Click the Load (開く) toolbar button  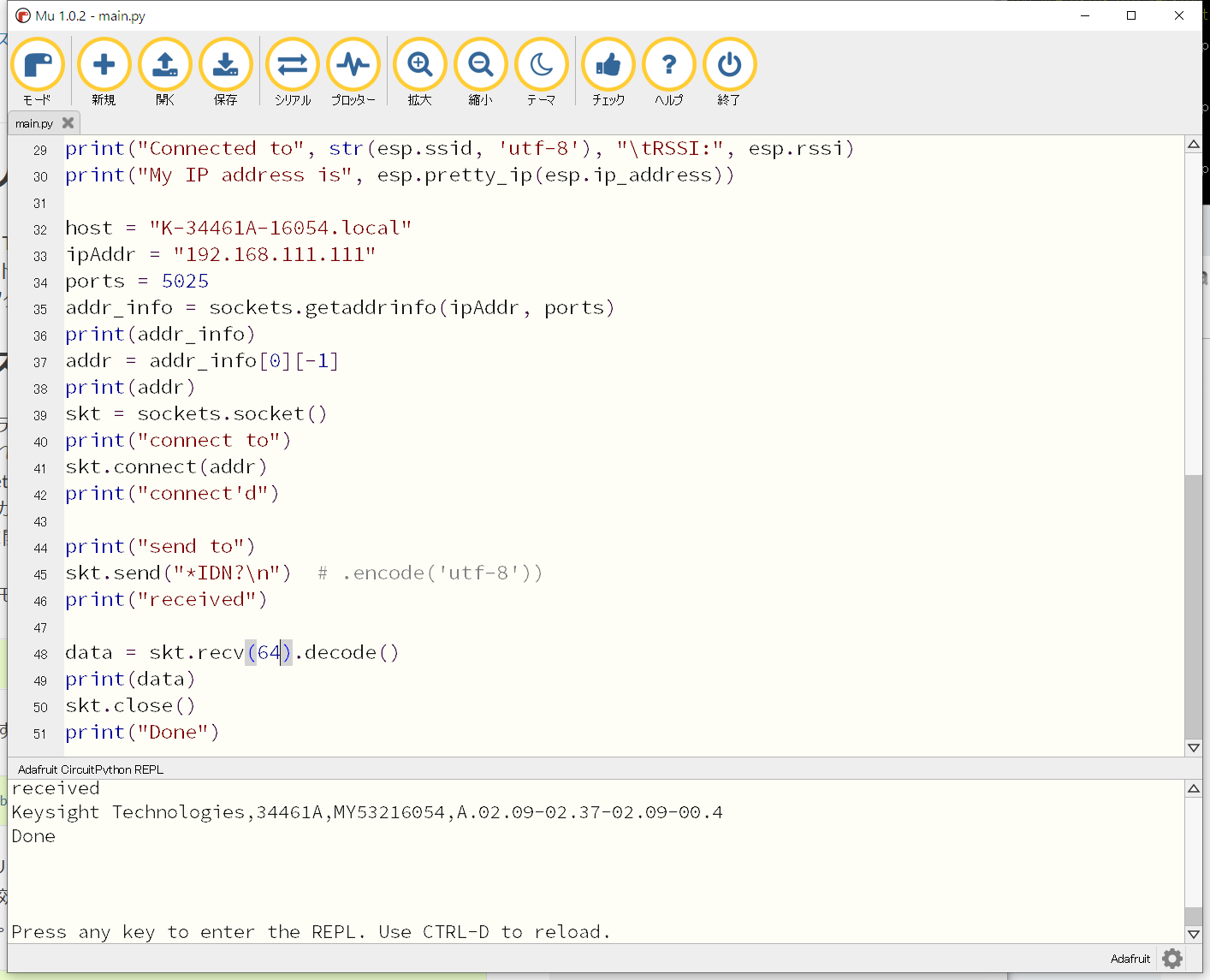click(x=165, y=72)
